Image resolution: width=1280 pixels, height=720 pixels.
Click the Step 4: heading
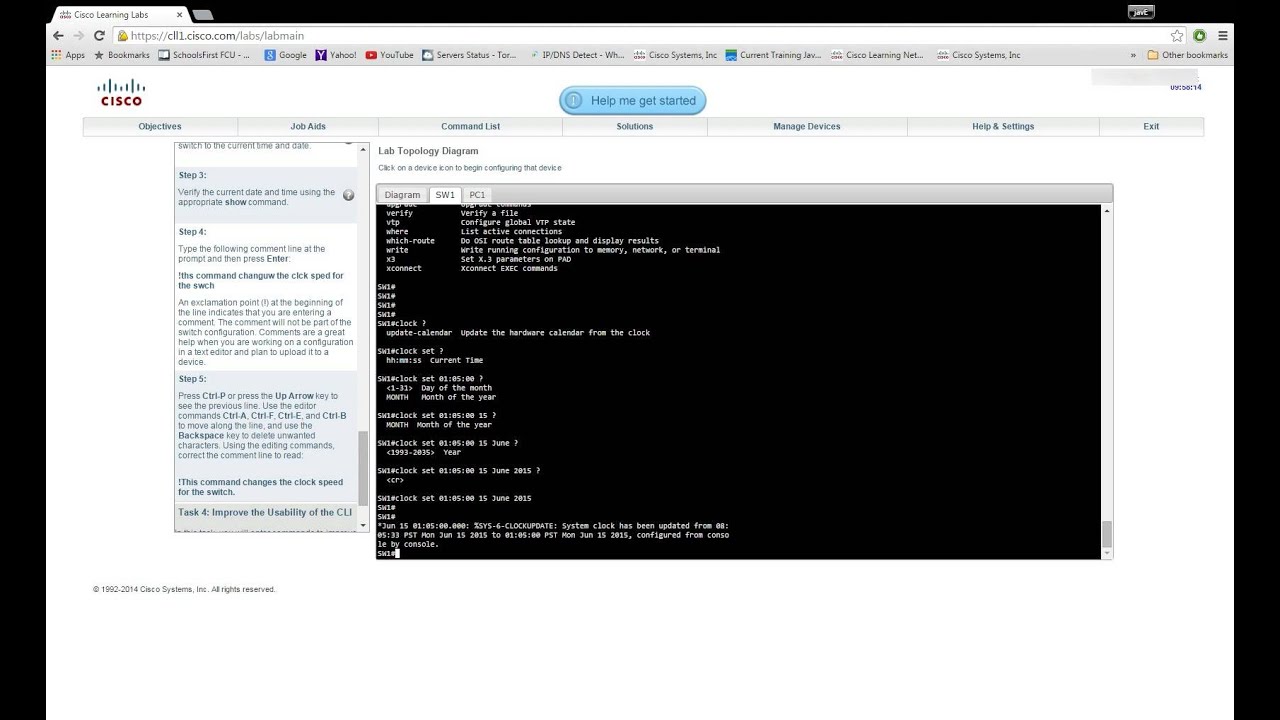tap(192, 232)
